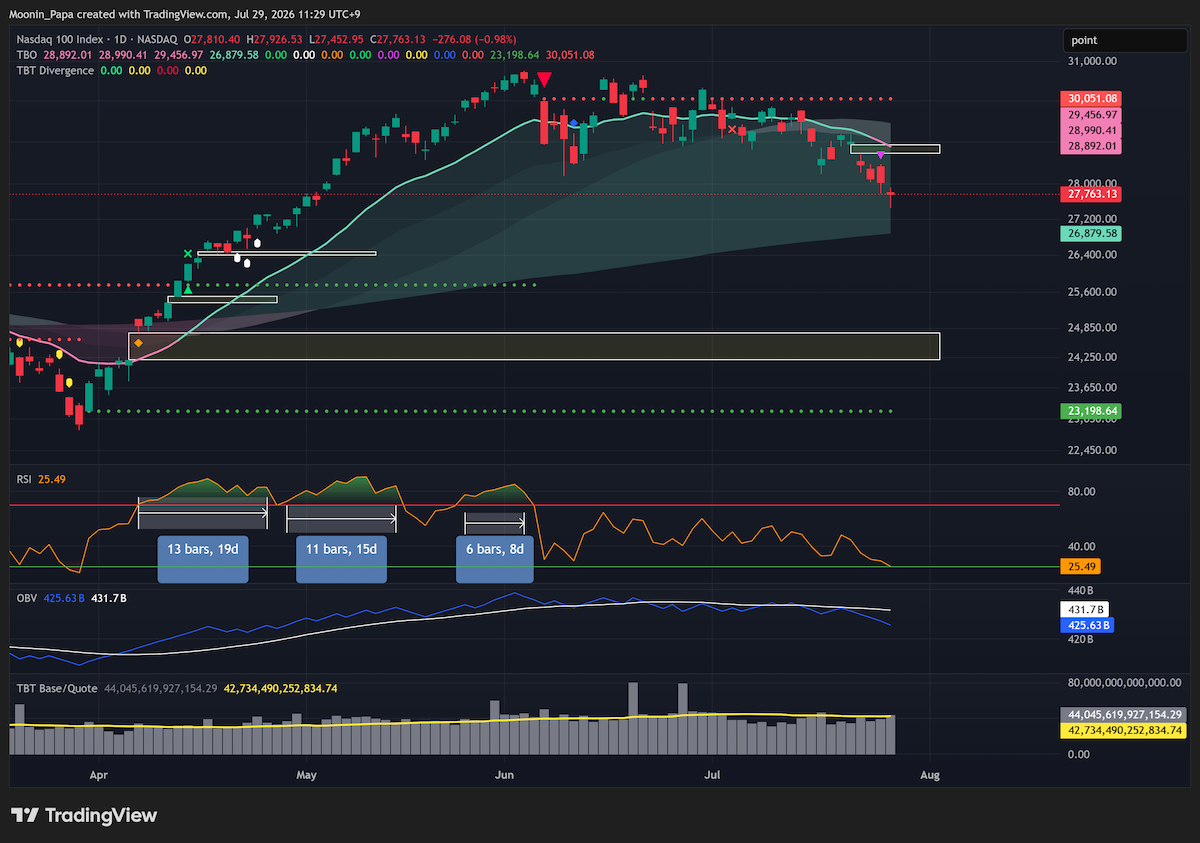The image size is (1200, 843).
Task: Click the red down-triangle sell marker near June peak
Action: pos(544,80)
